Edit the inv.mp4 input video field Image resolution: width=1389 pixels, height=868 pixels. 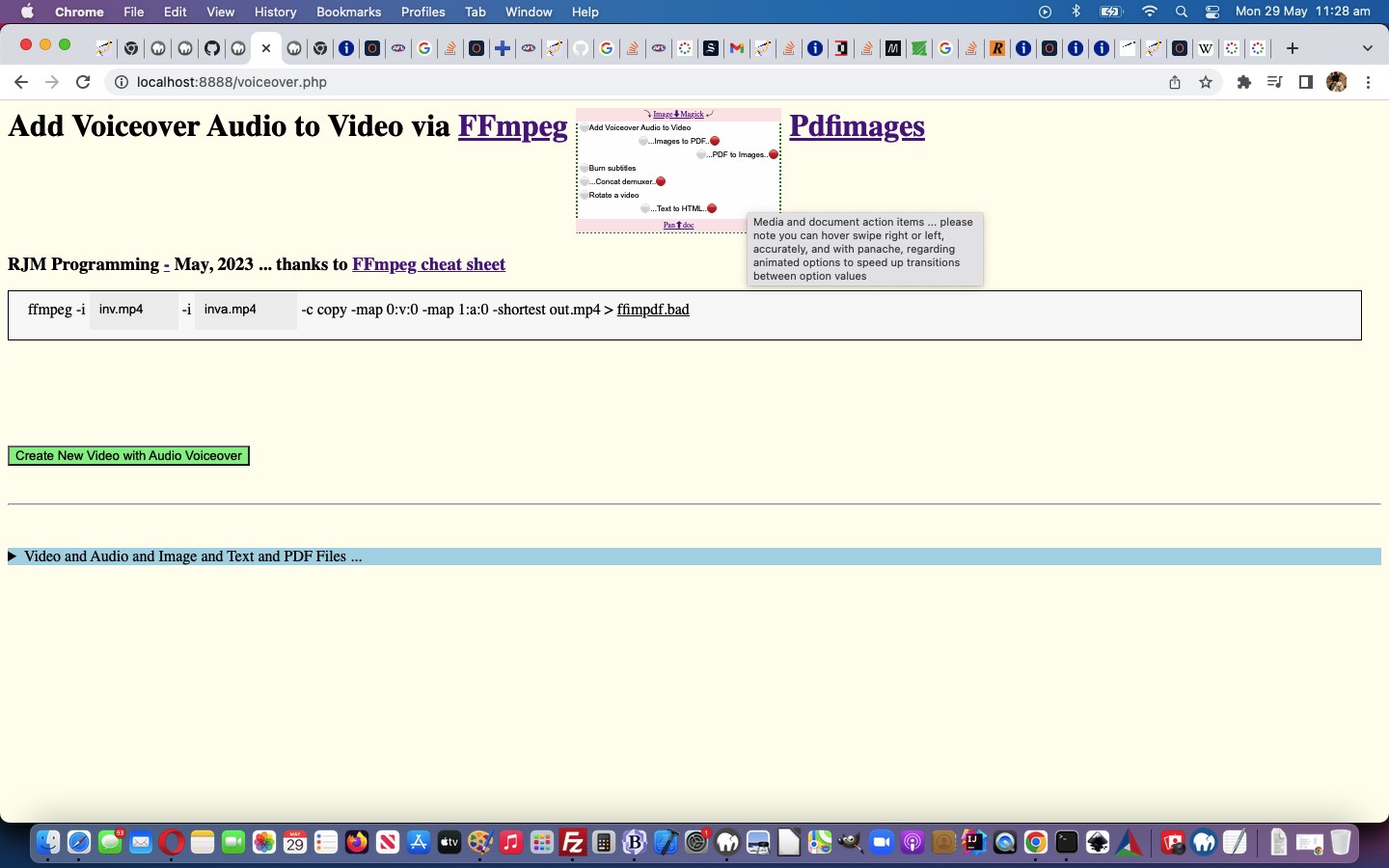(x=134, y=310)
